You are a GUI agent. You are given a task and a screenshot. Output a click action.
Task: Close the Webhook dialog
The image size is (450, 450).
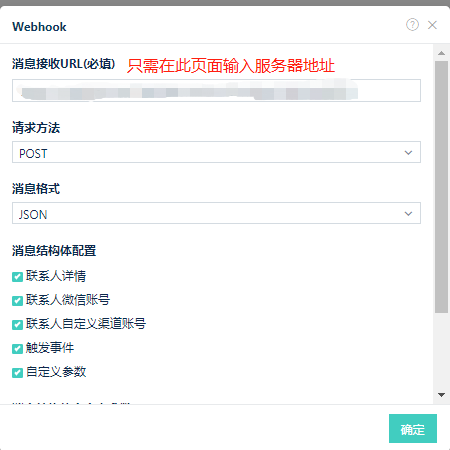(432, 25)
